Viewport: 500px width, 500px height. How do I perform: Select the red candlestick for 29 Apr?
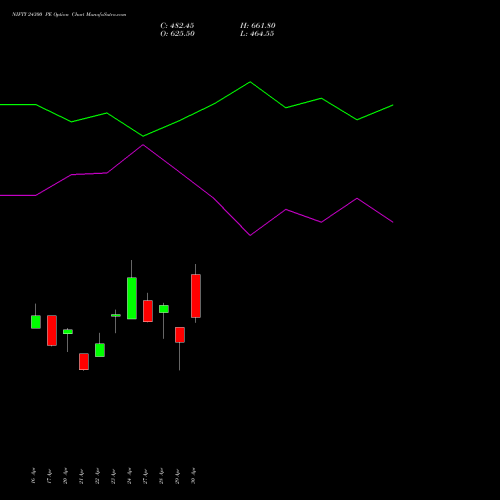coord(180,335)
